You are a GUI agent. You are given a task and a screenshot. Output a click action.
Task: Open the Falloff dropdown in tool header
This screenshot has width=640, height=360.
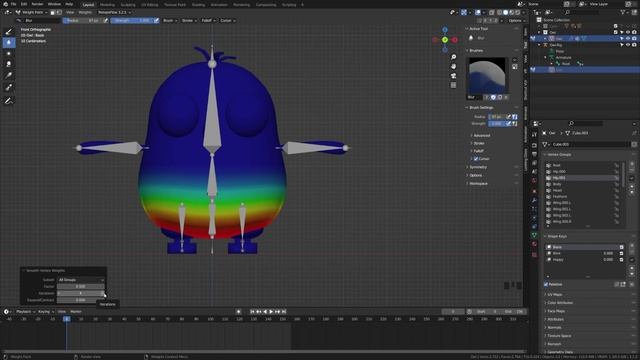[x=208, y=20]
